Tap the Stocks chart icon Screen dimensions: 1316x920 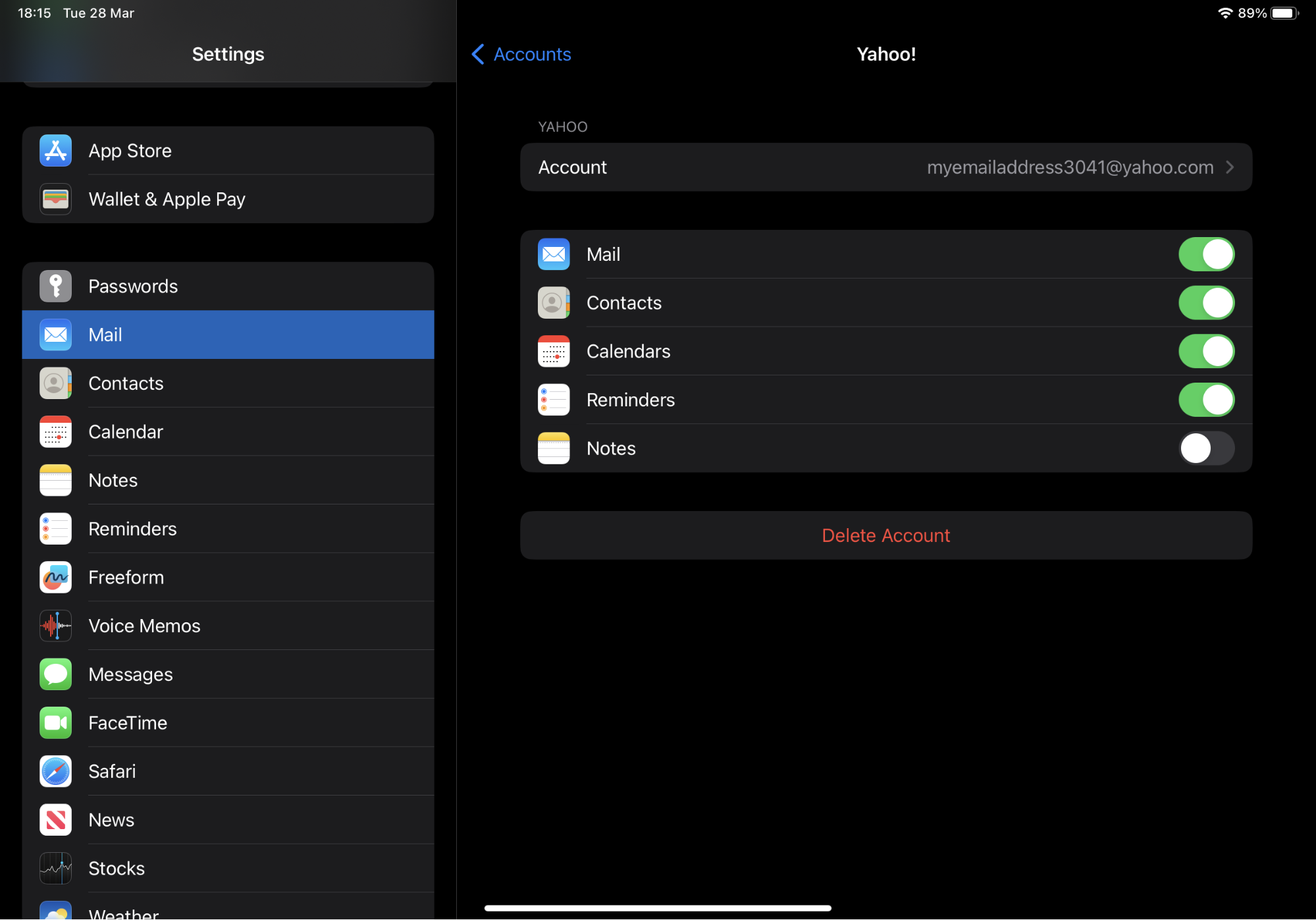[55, 869]
